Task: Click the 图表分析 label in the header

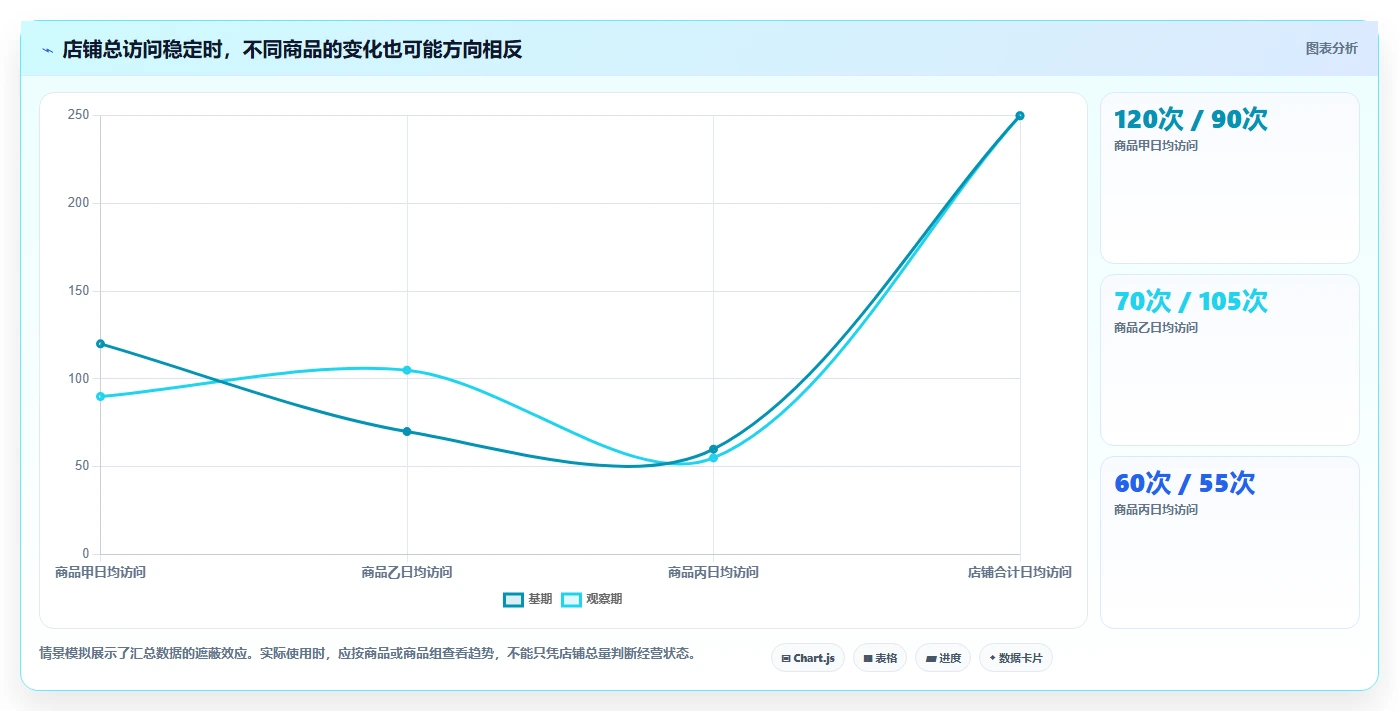Action: 1331,48
